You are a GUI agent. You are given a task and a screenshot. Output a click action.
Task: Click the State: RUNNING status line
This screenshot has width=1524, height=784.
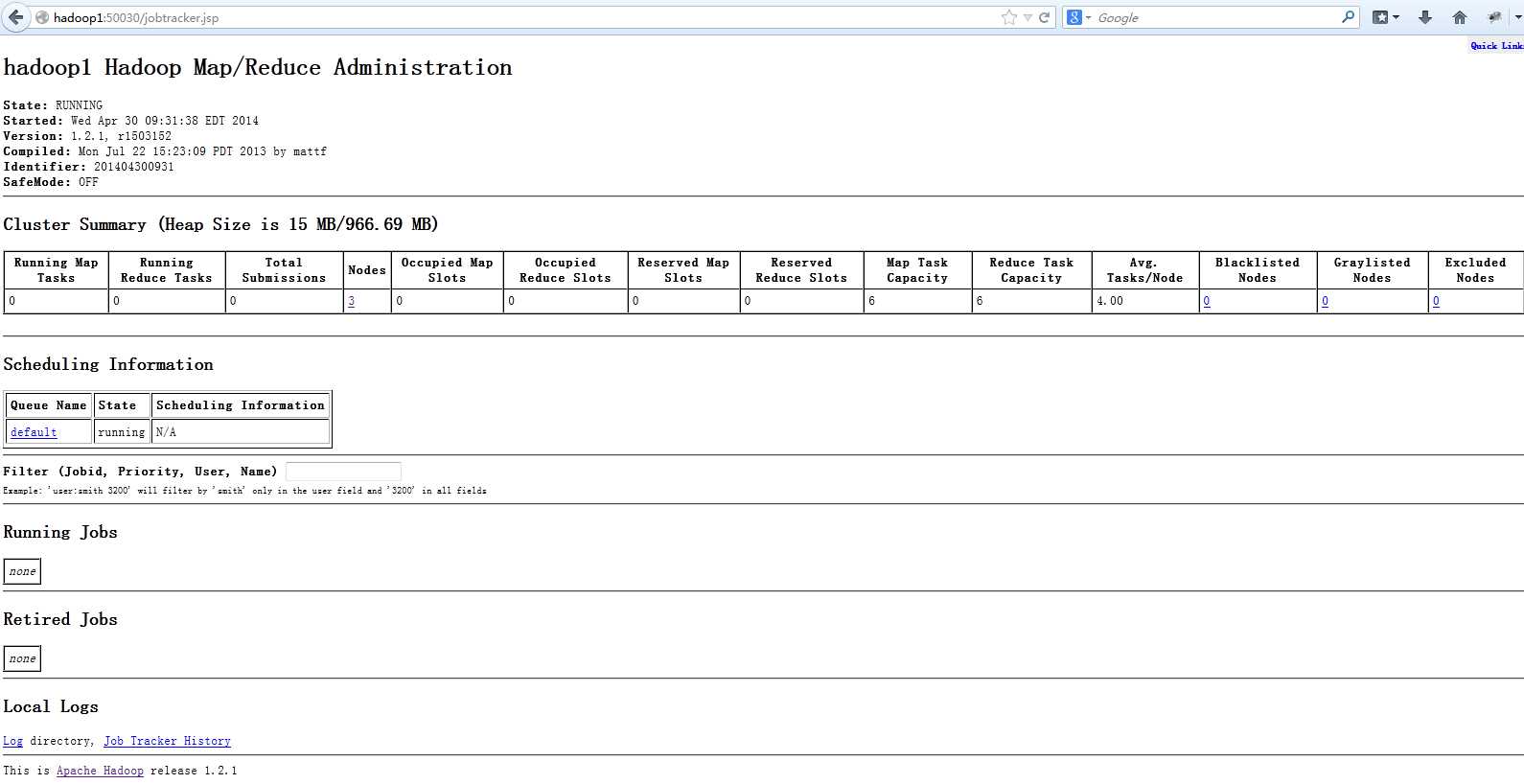(53, 105)
